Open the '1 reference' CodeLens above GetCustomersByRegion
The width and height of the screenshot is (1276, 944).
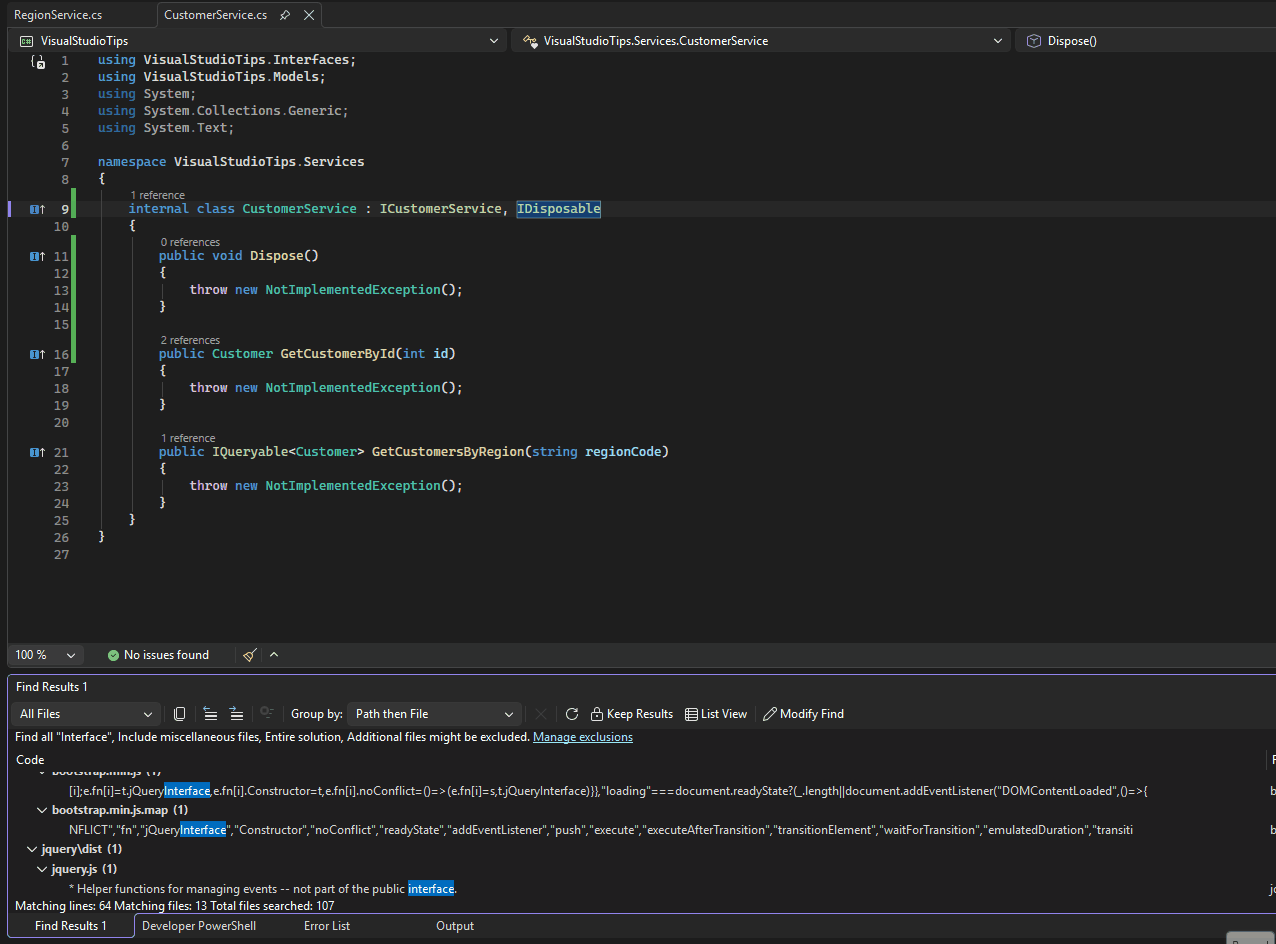[x=188, y=438]
